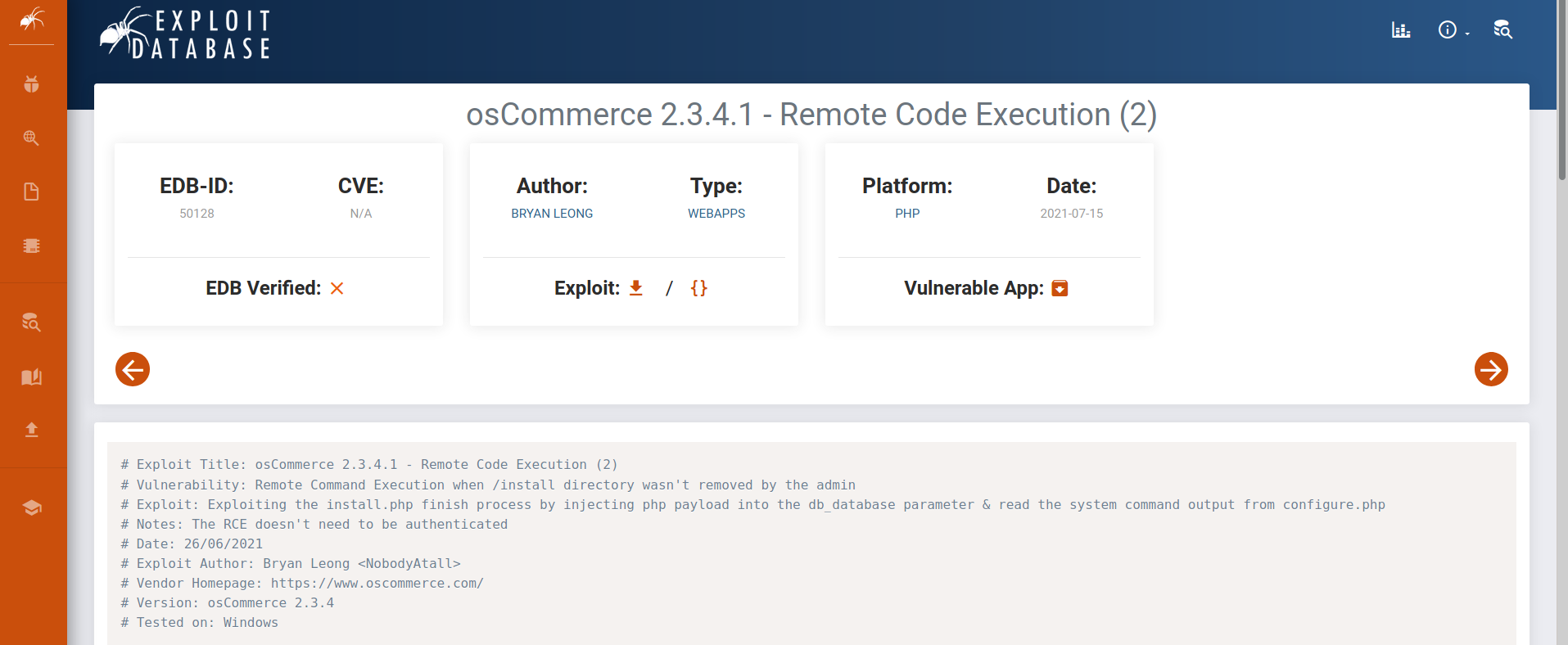Viewport: 1568px width, 645px height.
Task: Click the '# Version: osCommerce 2.3.4' line
Action: coord(228,603)
